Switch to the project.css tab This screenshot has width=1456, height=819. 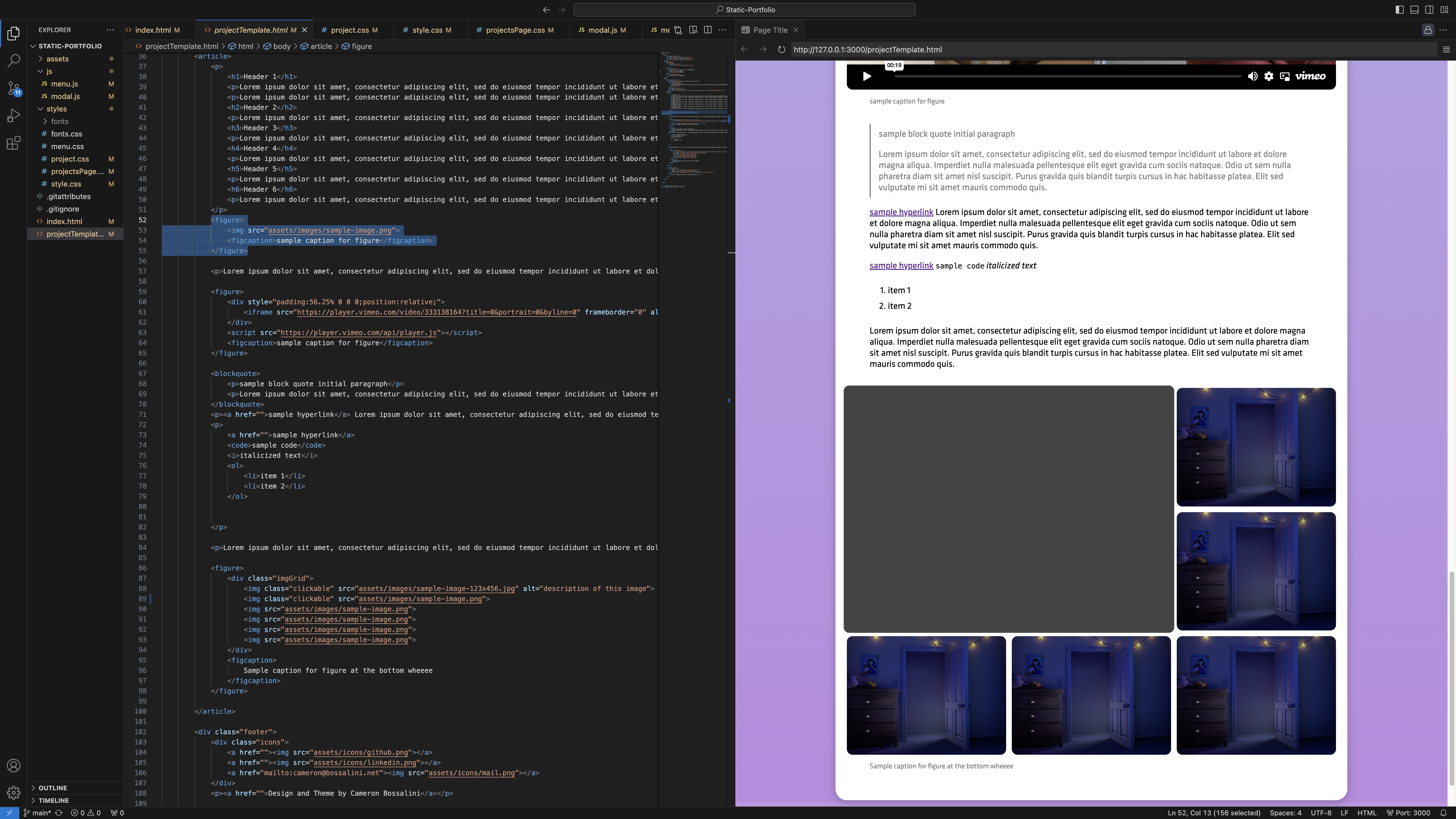349,30
